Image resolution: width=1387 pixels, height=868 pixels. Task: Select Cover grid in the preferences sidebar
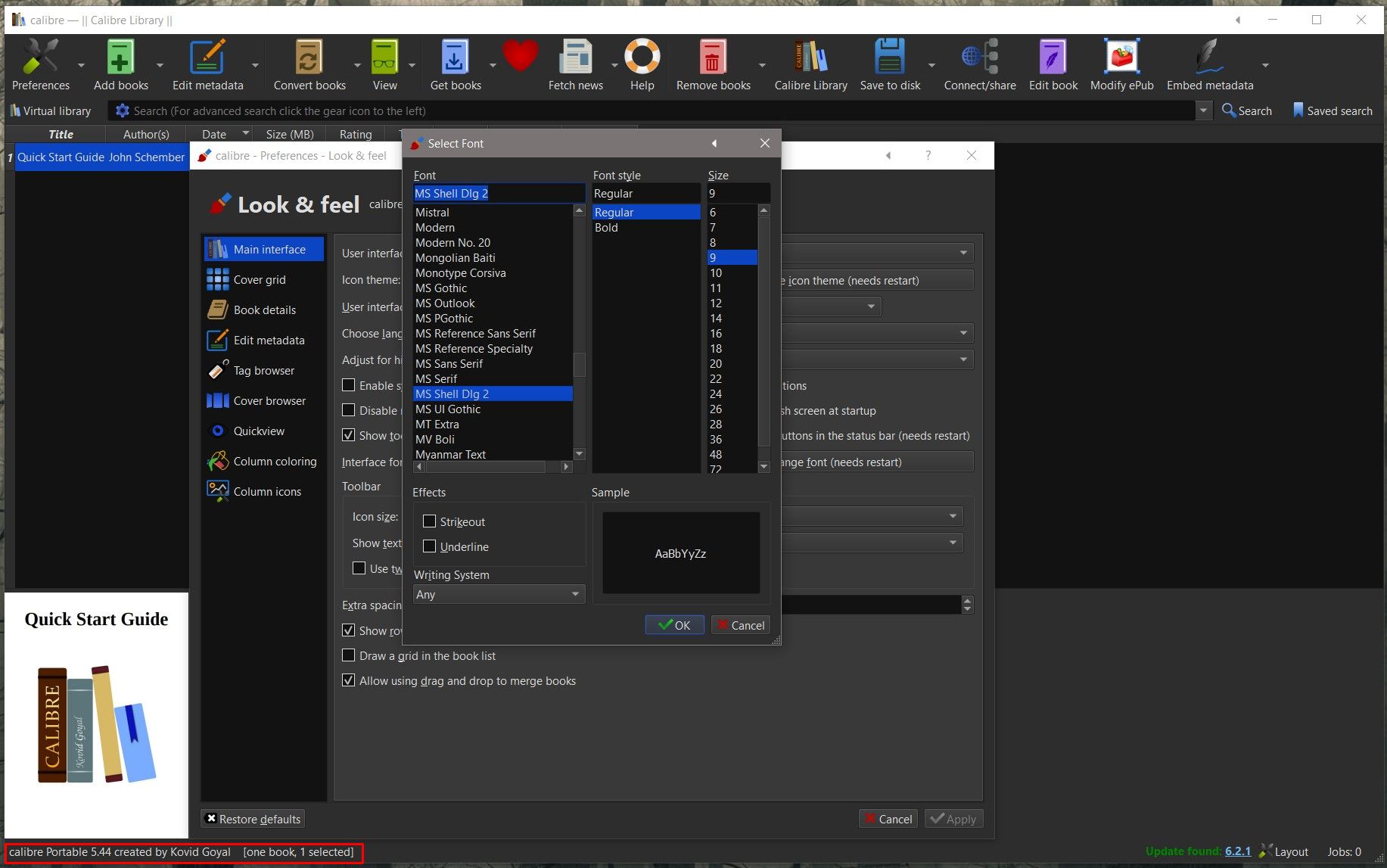pyautogui.click(x=263, y=279)
